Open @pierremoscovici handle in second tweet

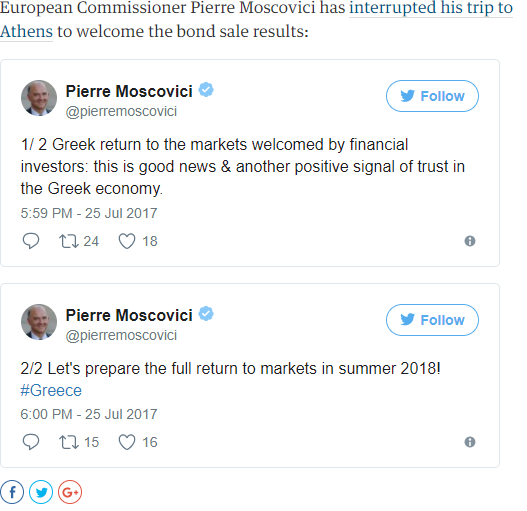(121, 336)
